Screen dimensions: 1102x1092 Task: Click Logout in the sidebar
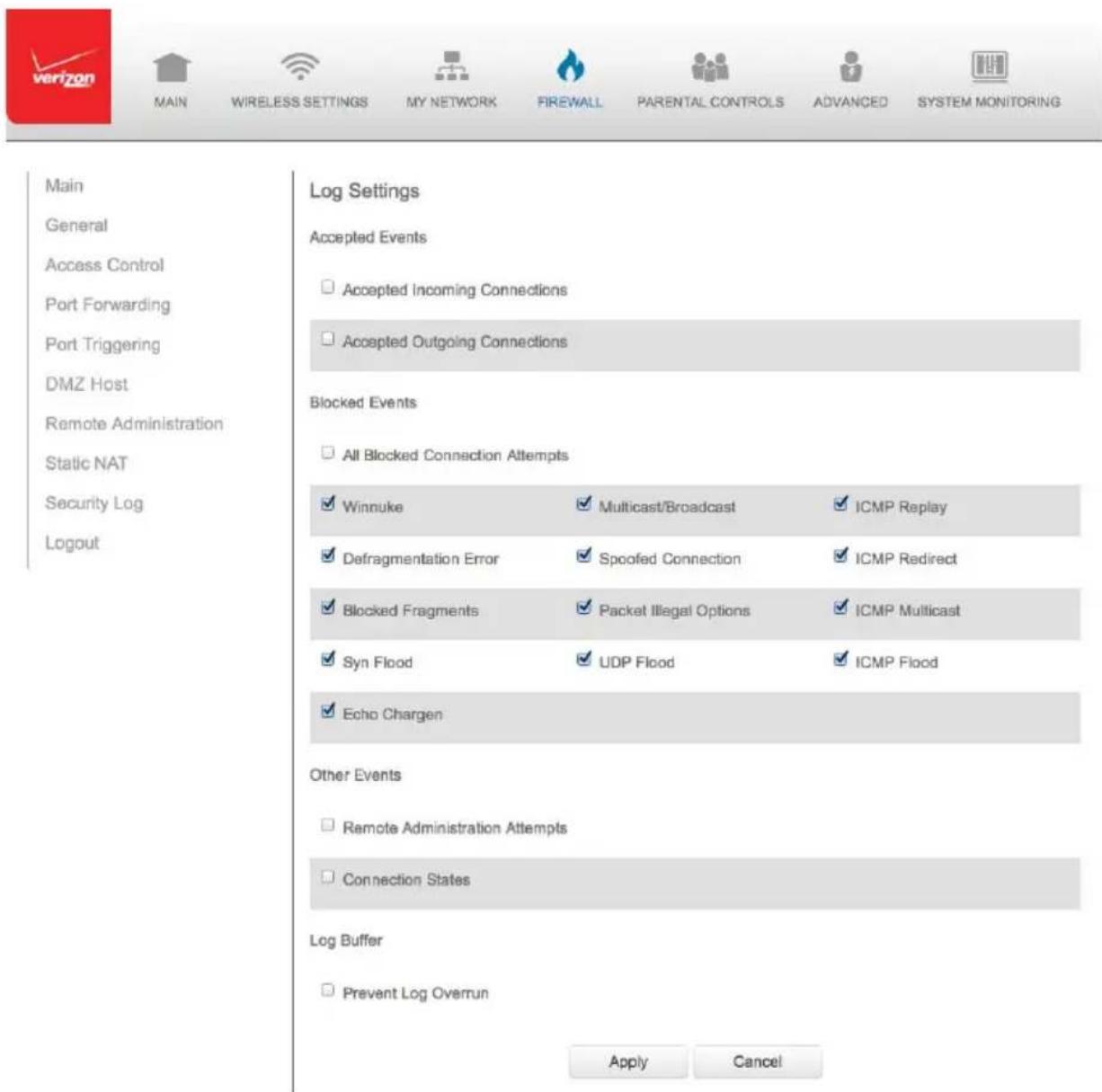click(x=72, y=543)
